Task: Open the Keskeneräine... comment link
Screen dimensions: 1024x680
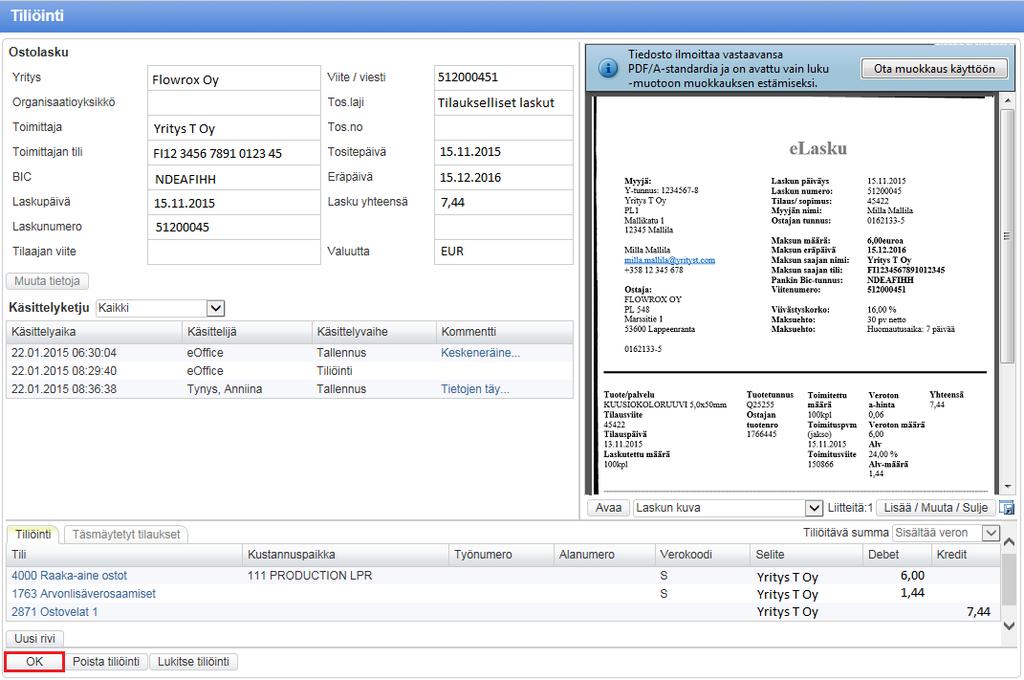Action: coord(480,353)
